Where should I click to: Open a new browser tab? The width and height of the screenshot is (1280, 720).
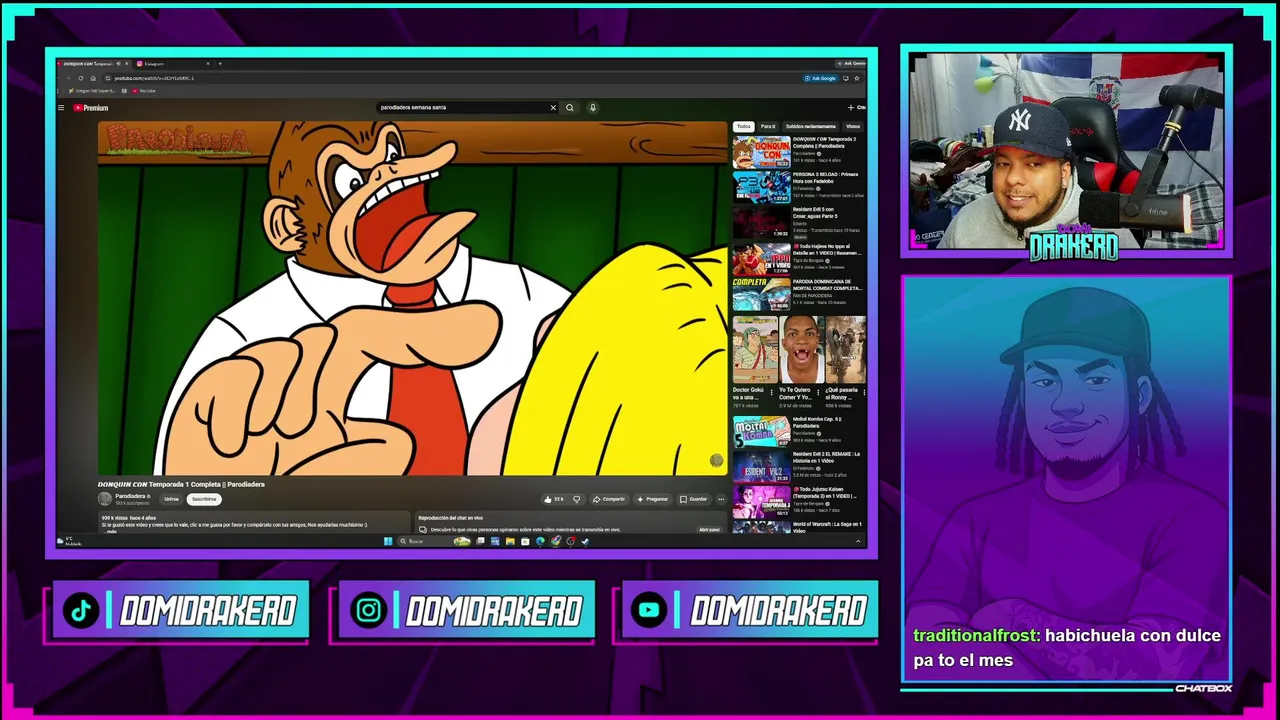click(x=220, y=64)
